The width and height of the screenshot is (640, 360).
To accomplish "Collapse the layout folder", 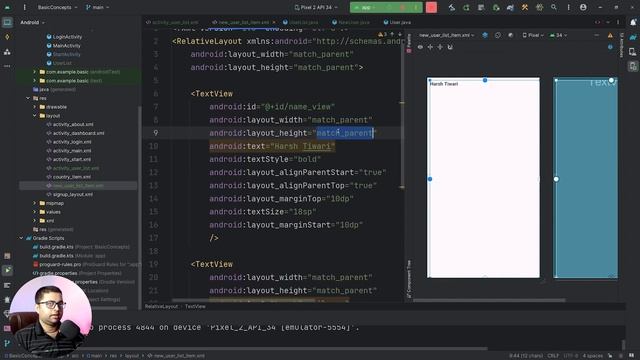I will [35, 116].
